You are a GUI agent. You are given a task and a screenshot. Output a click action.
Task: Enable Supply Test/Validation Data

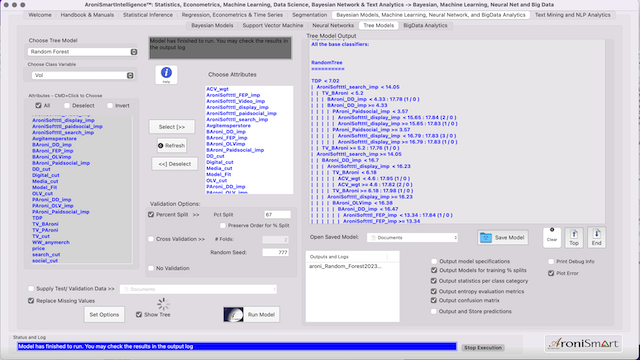coord(31,289)
